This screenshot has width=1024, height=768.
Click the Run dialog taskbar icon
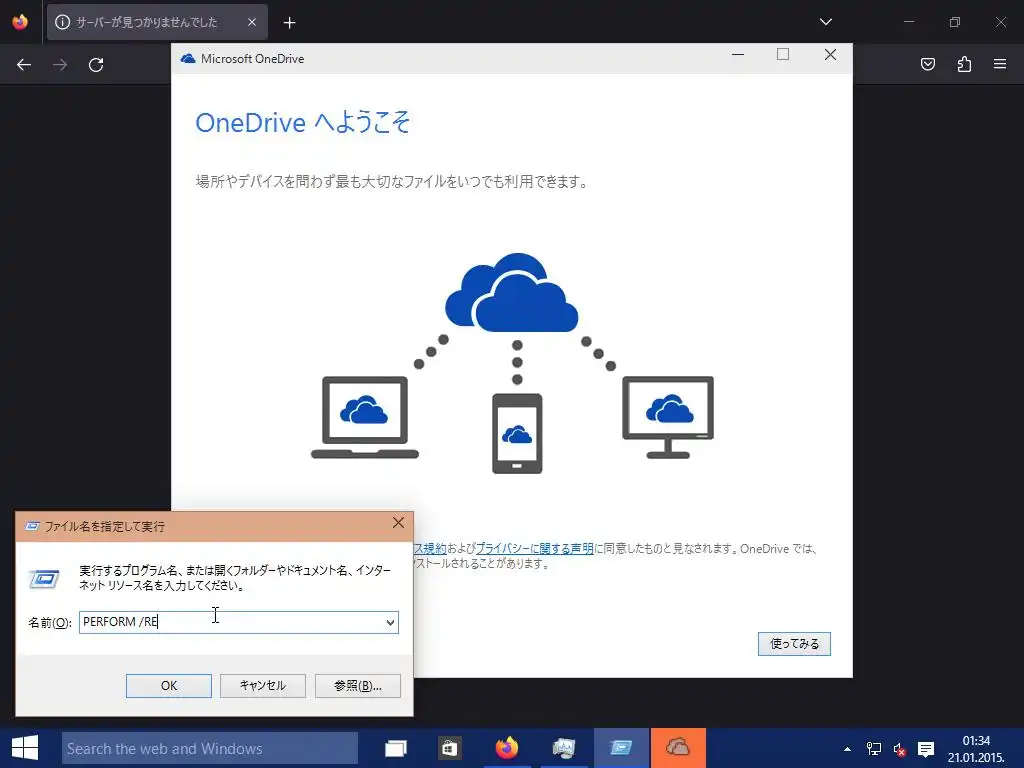tap(620, 748)
